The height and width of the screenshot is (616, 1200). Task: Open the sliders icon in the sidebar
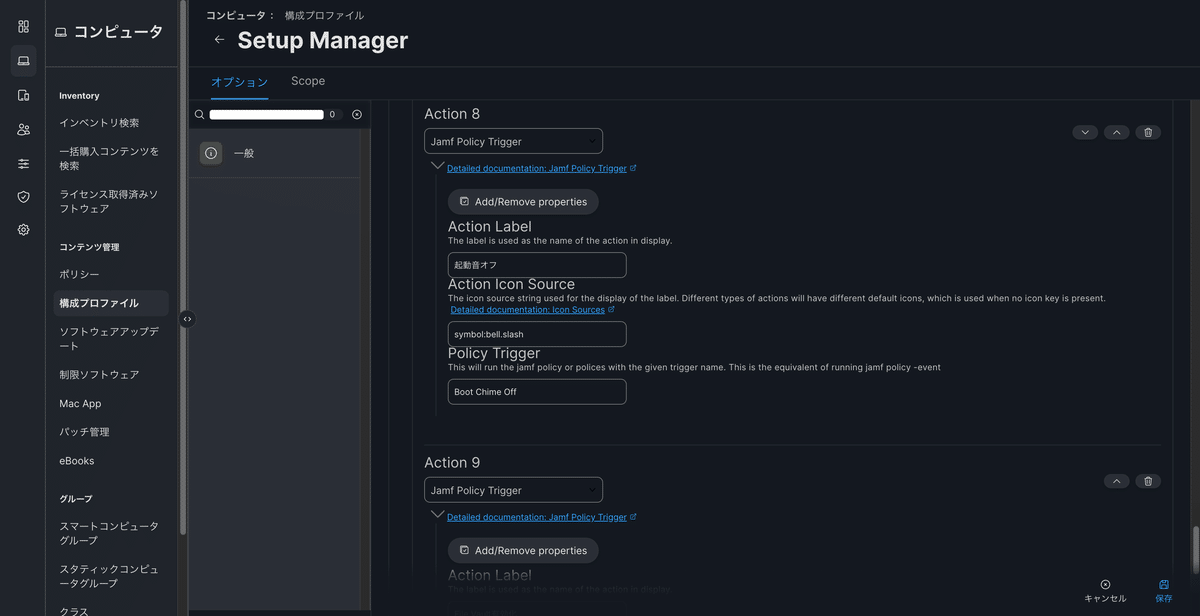tap(23, 163)
